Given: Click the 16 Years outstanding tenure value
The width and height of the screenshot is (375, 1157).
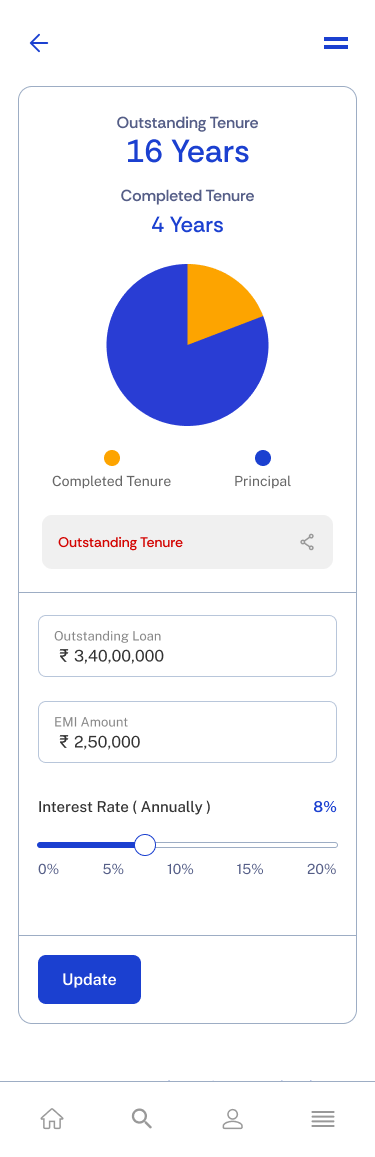Looking at the screenshot, I should pos(188,151).
